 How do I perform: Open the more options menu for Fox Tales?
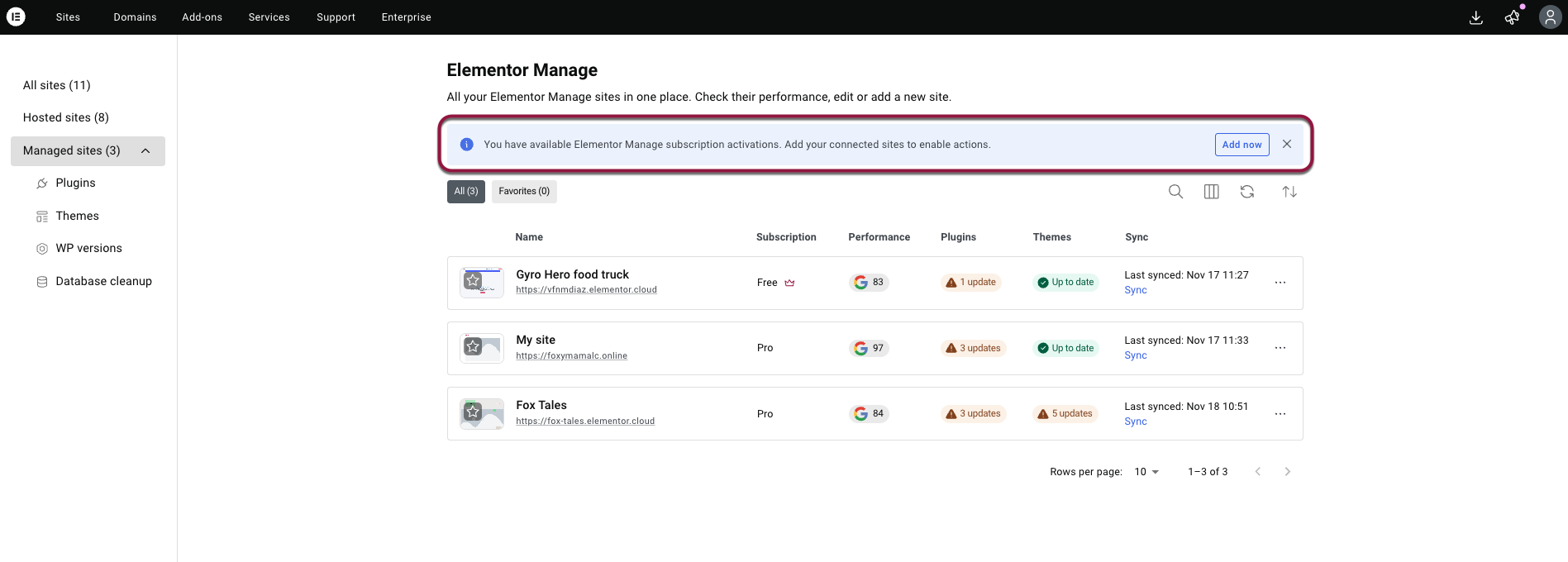[1280, 414]
